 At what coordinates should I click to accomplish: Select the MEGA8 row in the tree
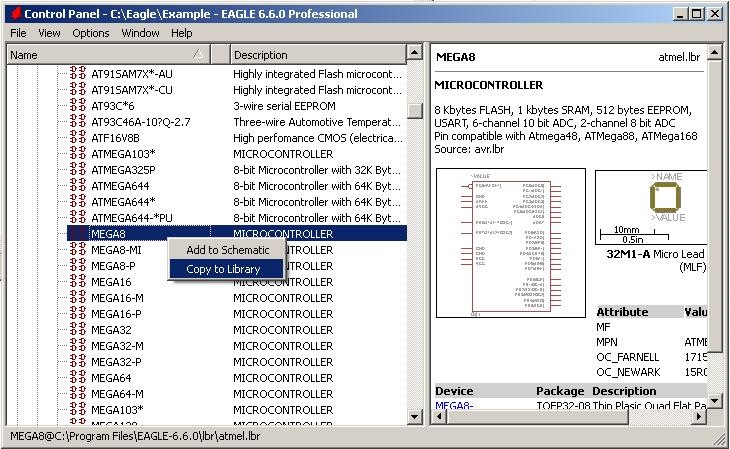[237, 233]
